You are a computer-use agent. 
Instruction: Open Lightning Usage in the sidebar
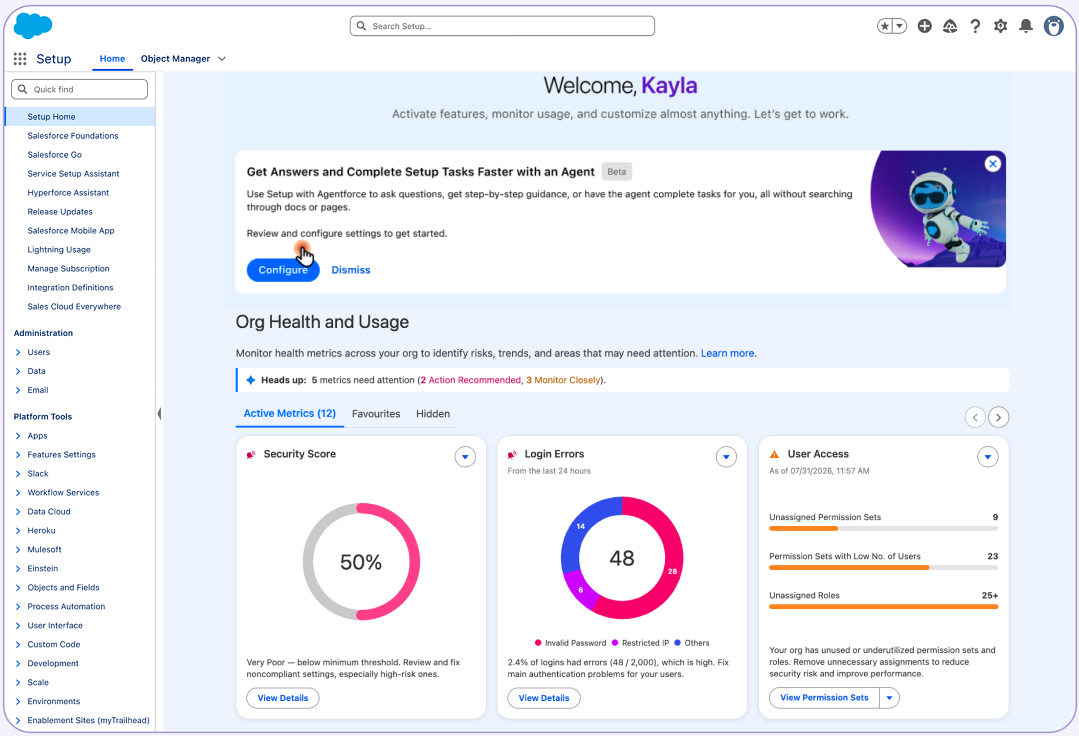[59, 250]
